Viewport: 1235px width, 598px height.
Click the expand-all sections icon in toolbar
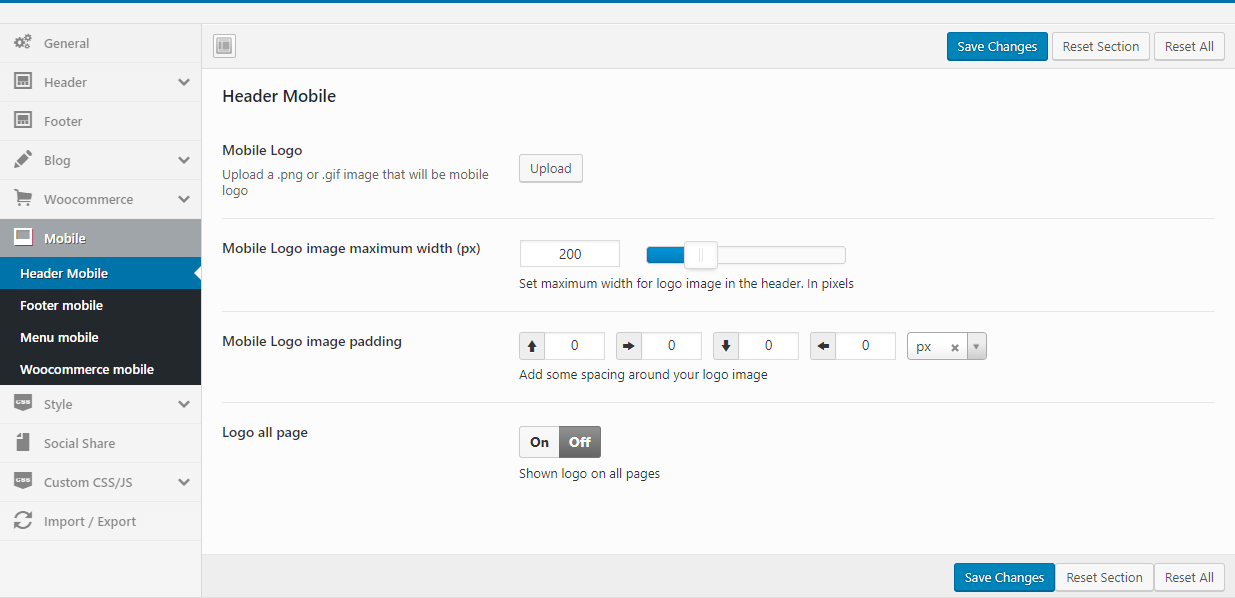224,46
